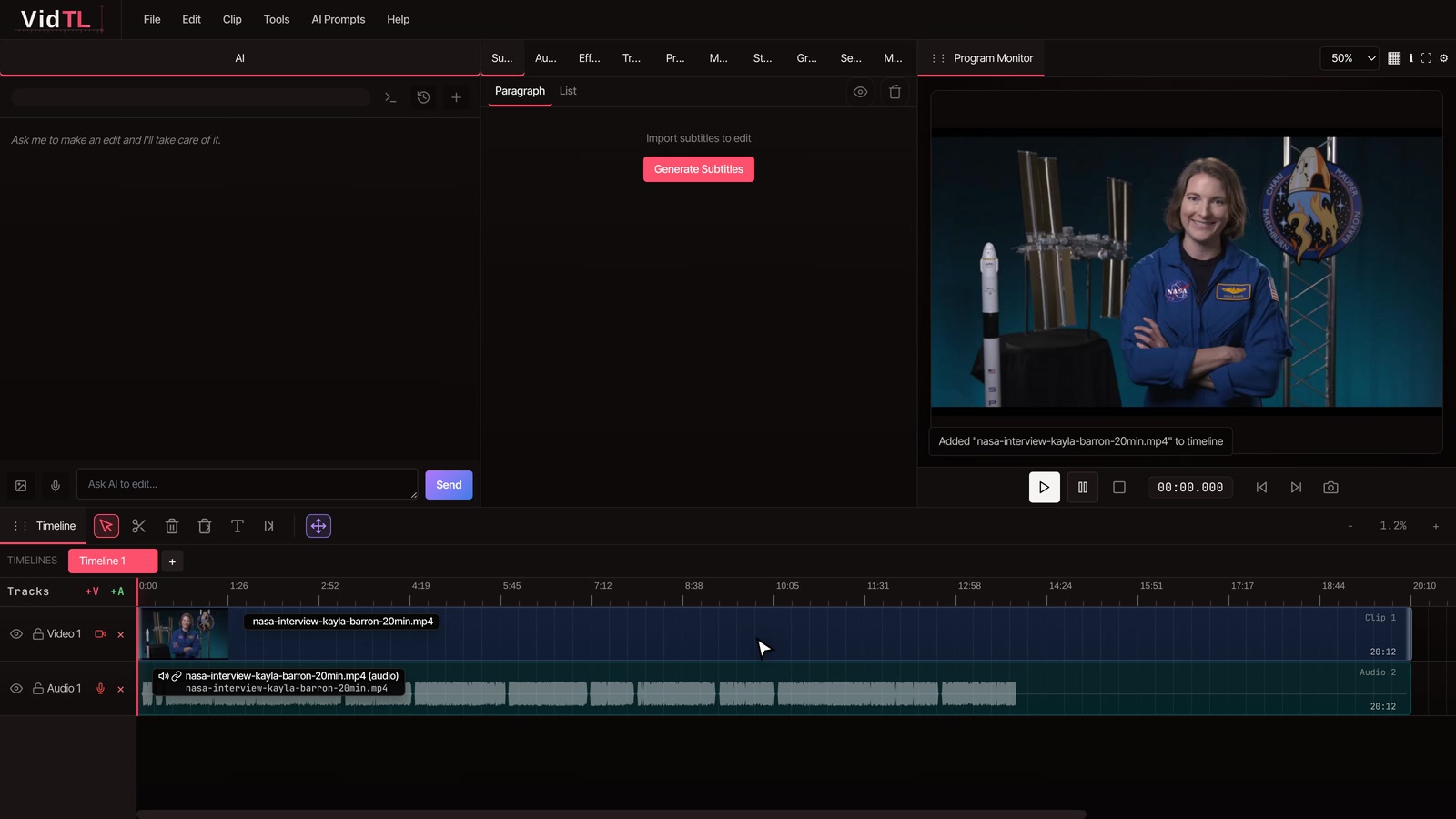Send the AI prompt
This screenshot has width=1456, height=819.
pyautogui.click(x=449, y=485)
